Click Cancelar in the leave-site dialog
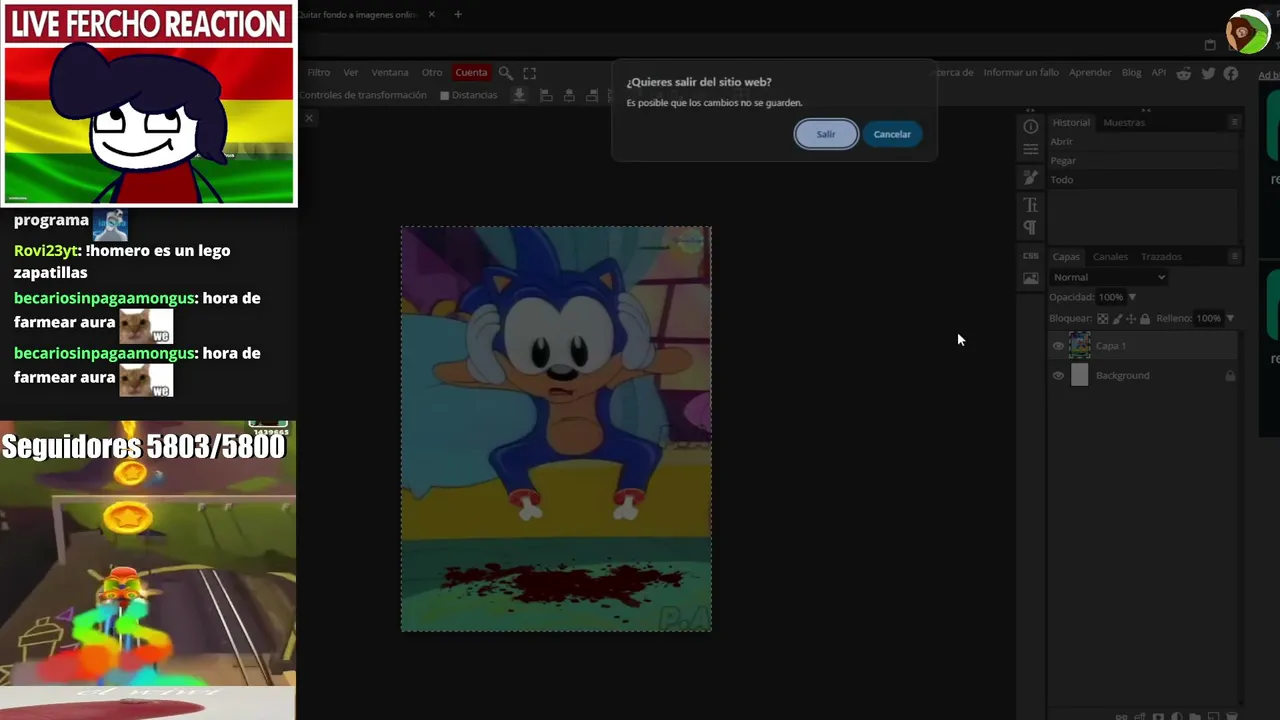The height and width of the screenshot is (720, 1280). pos(892,134)
